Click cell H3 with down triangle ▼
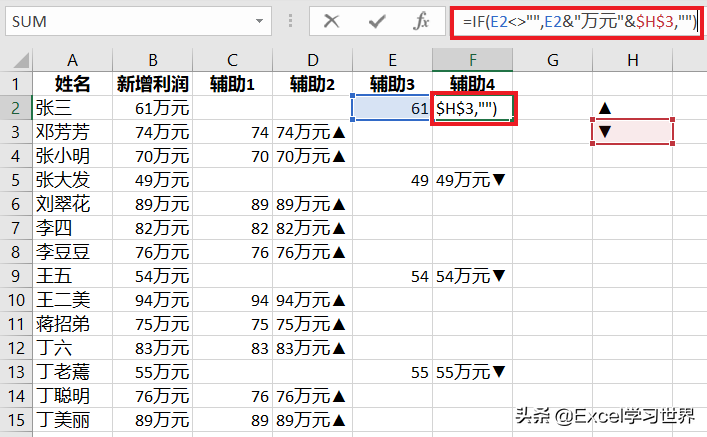 tap(633, 132)
